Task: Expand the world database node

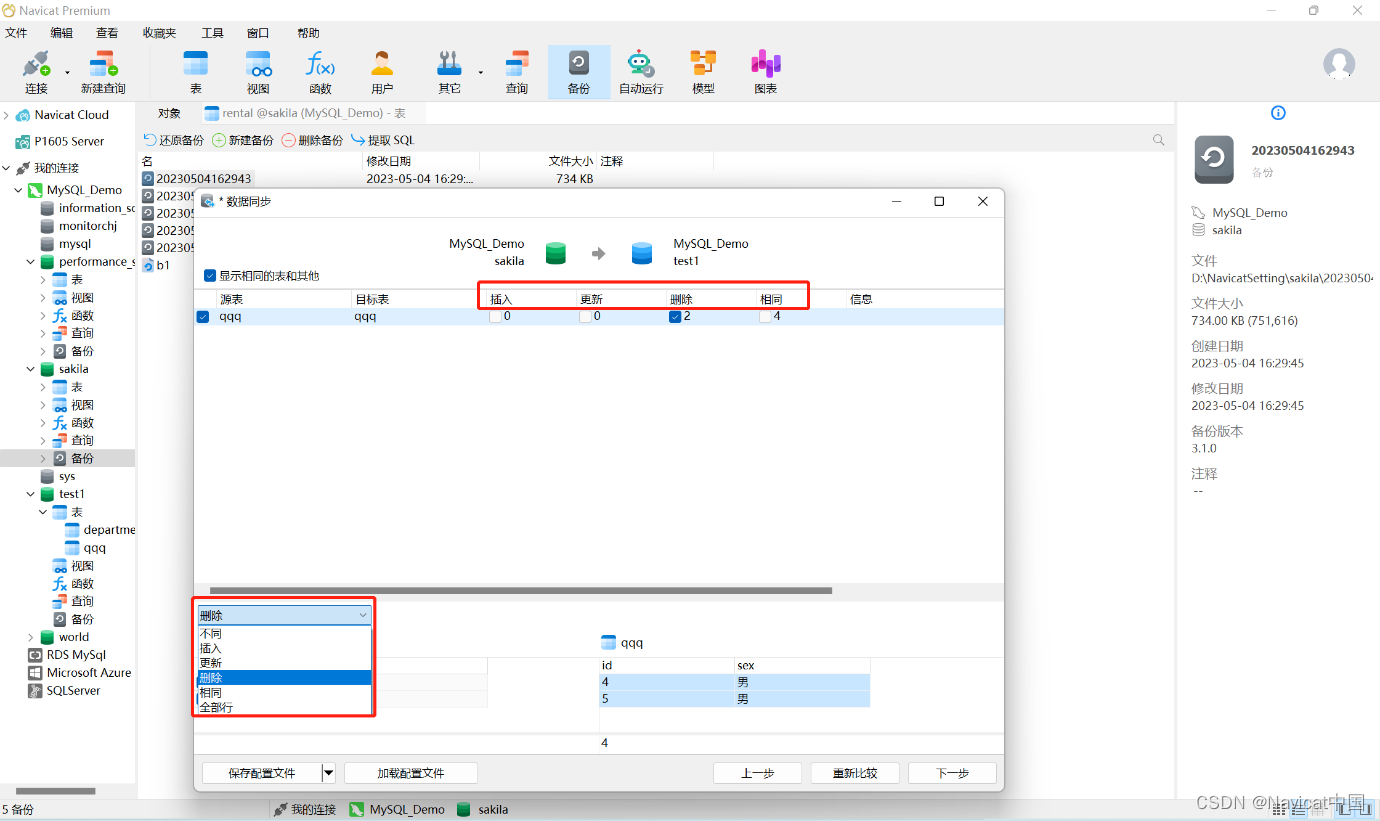Action: click(31, 637)
